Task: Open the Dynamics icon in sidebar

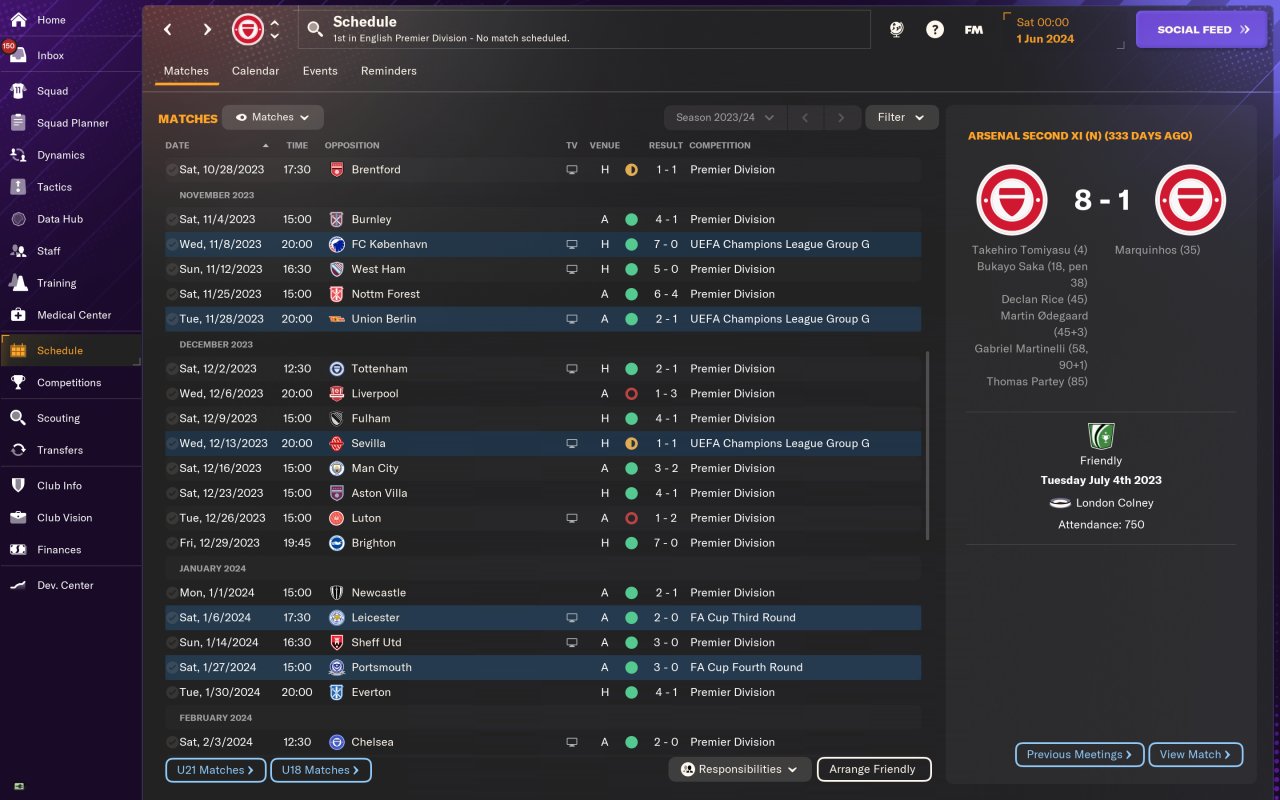Action: pos(18,155)
